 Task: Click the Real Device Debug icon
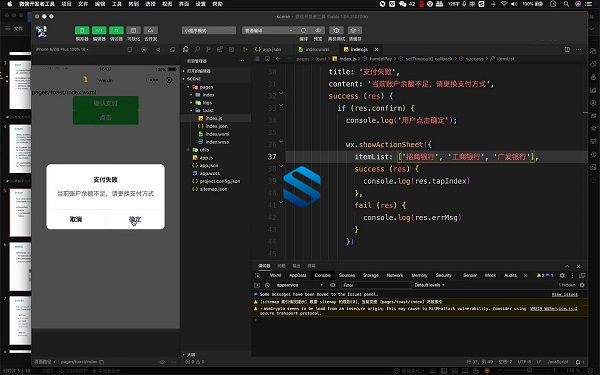[336, 30]
